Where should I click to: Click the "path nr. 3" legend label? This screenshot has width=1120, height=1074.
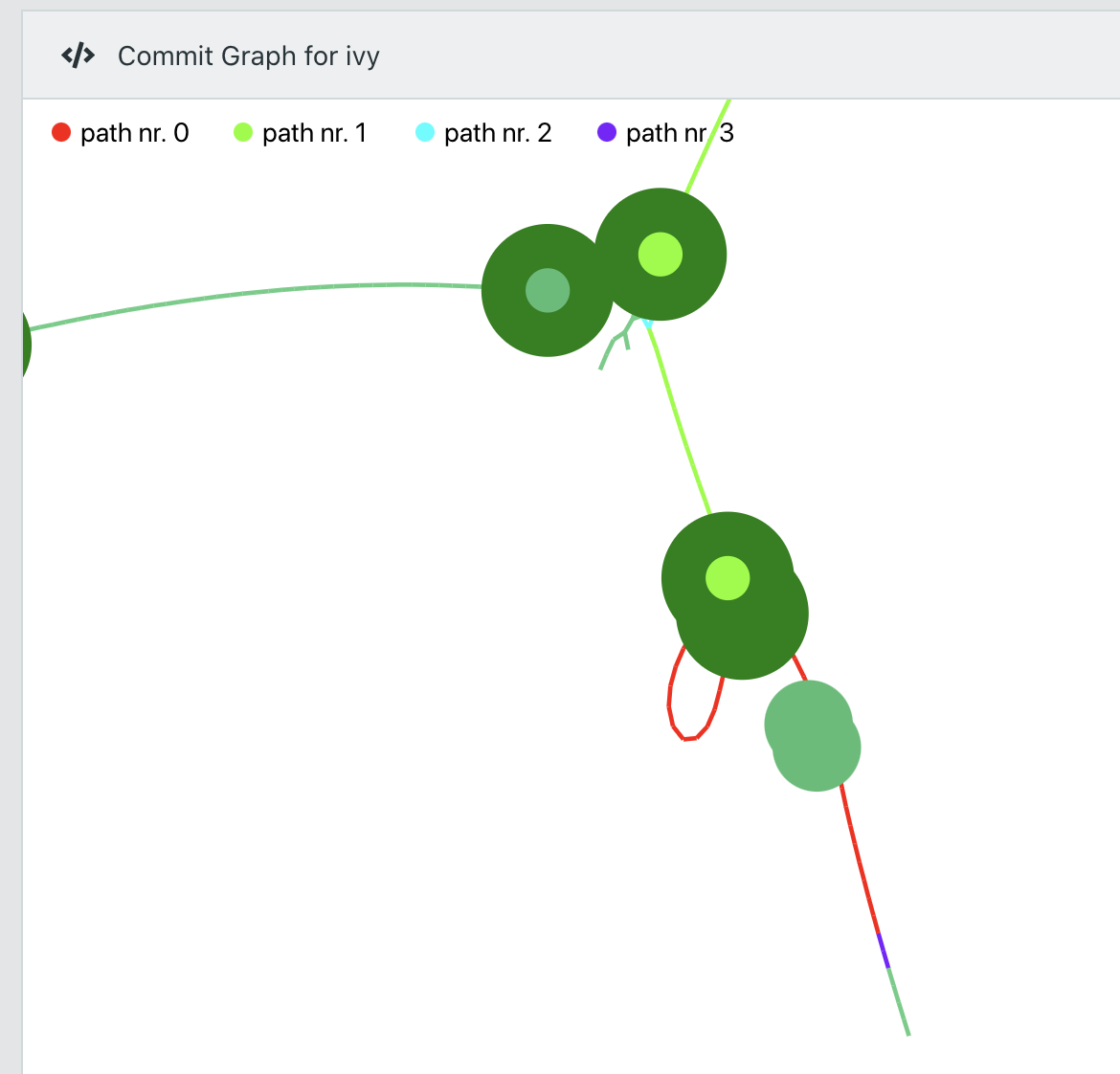[680, 133]
